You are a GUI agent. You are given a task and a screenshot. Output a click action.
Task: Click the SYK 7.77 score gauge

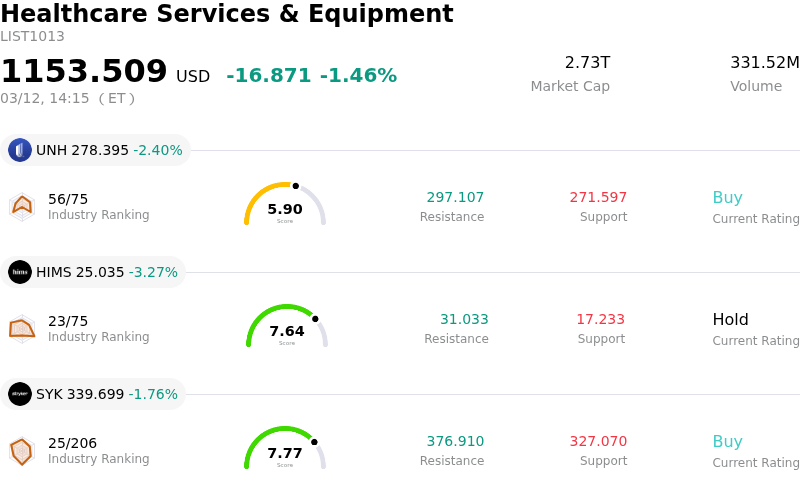tap(285, 450)
